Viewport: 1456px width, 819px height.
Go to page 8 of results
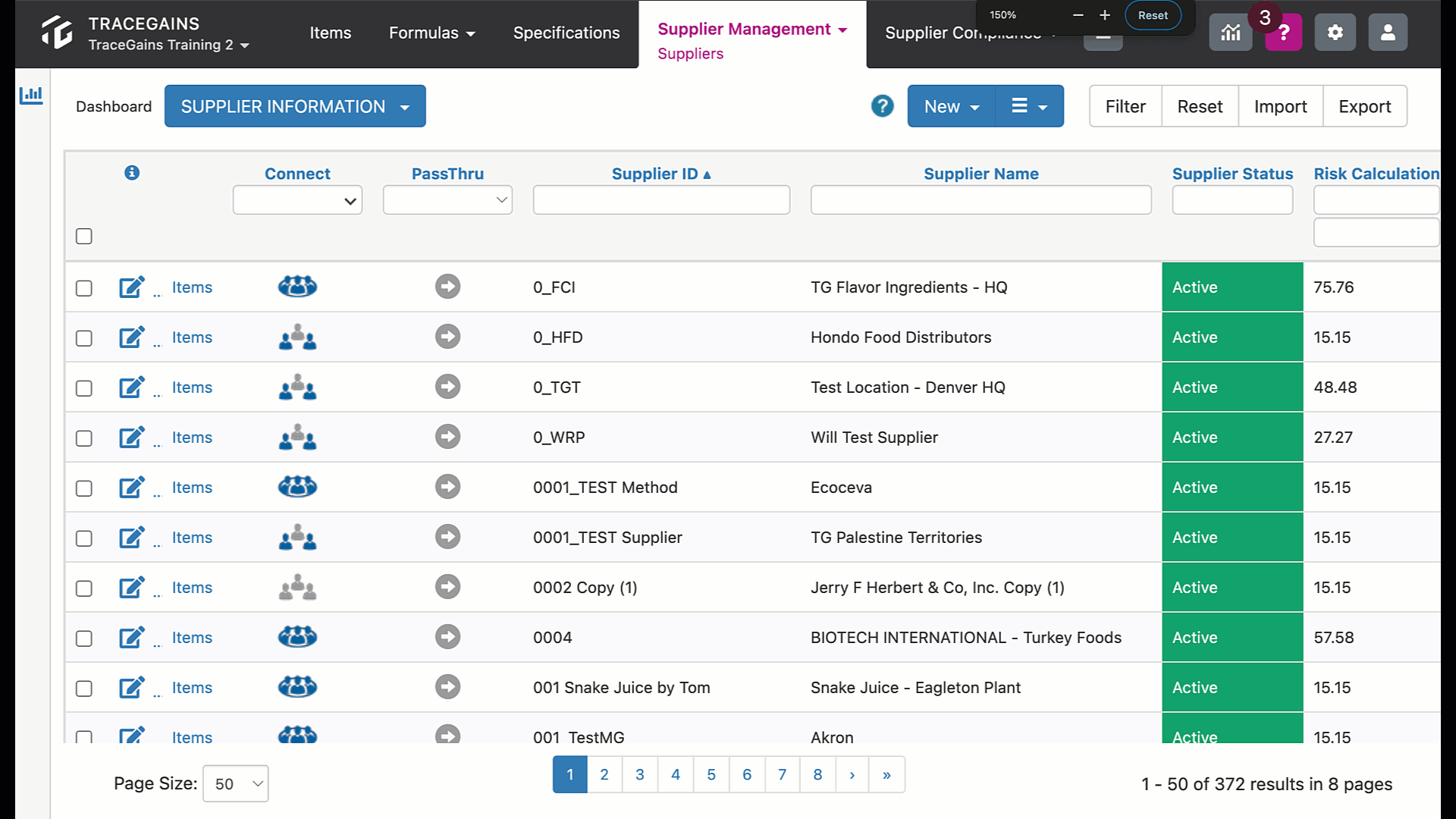click(x=817, y=774)
